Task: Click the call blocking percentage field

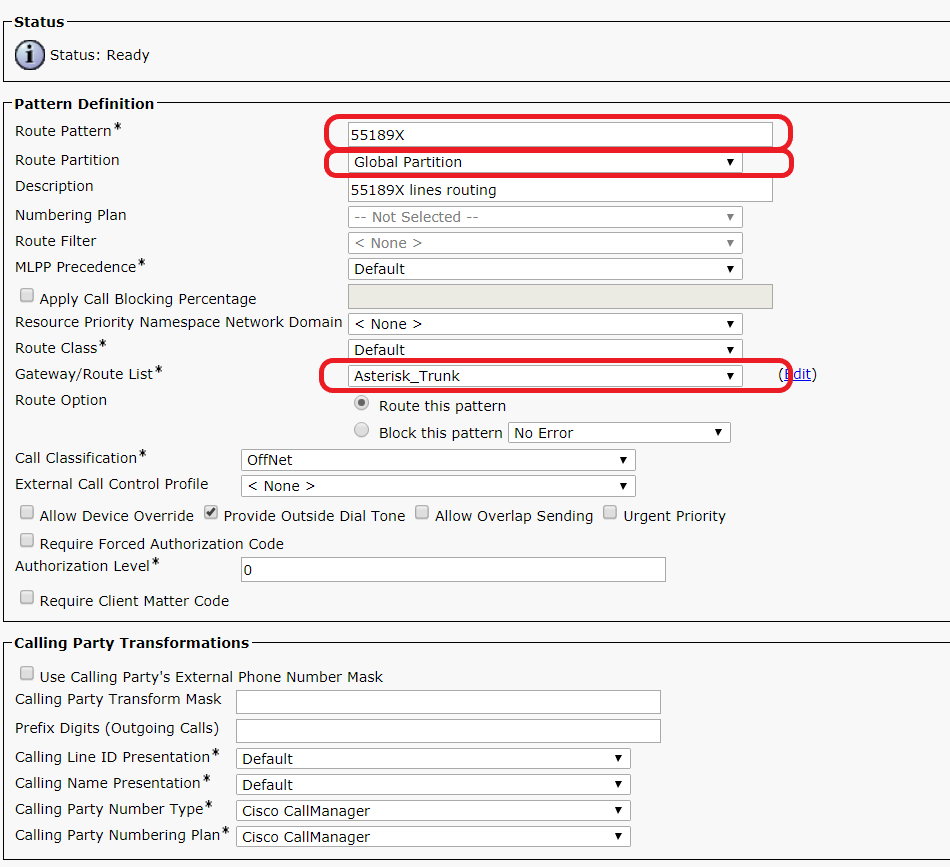Action: coord(560,296)
